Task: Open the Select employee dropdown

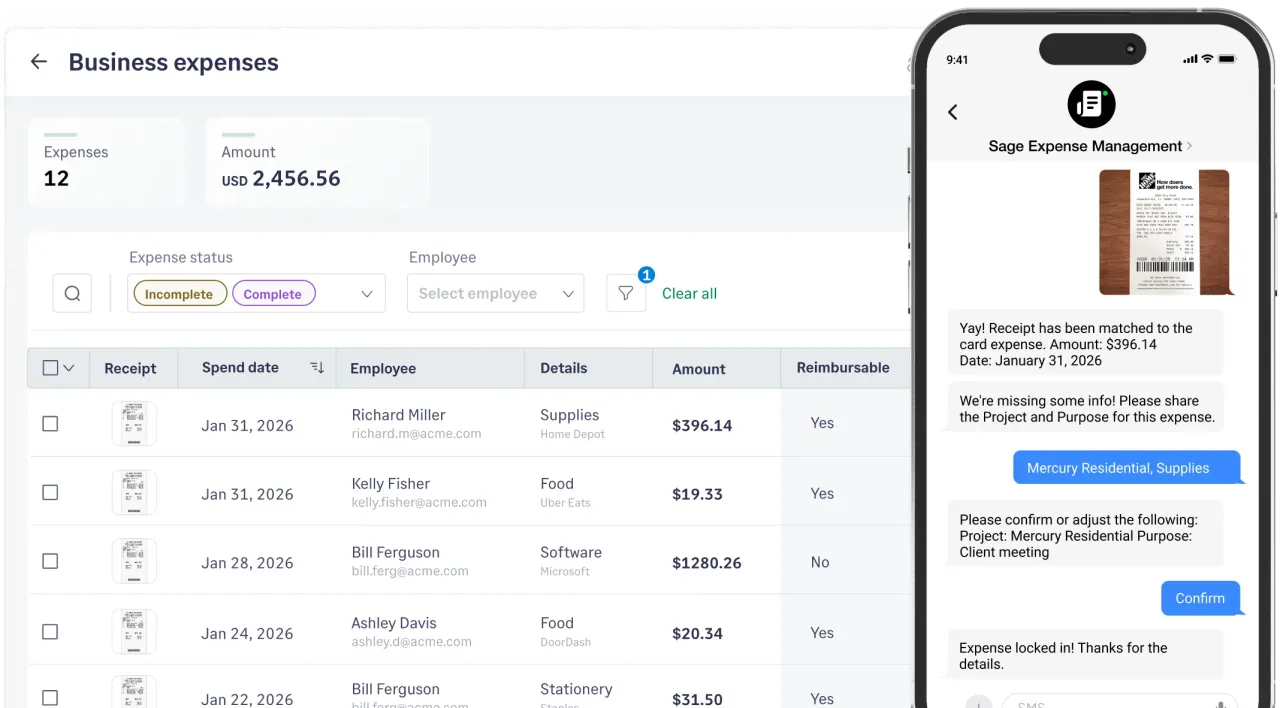Action: point(496,294)
